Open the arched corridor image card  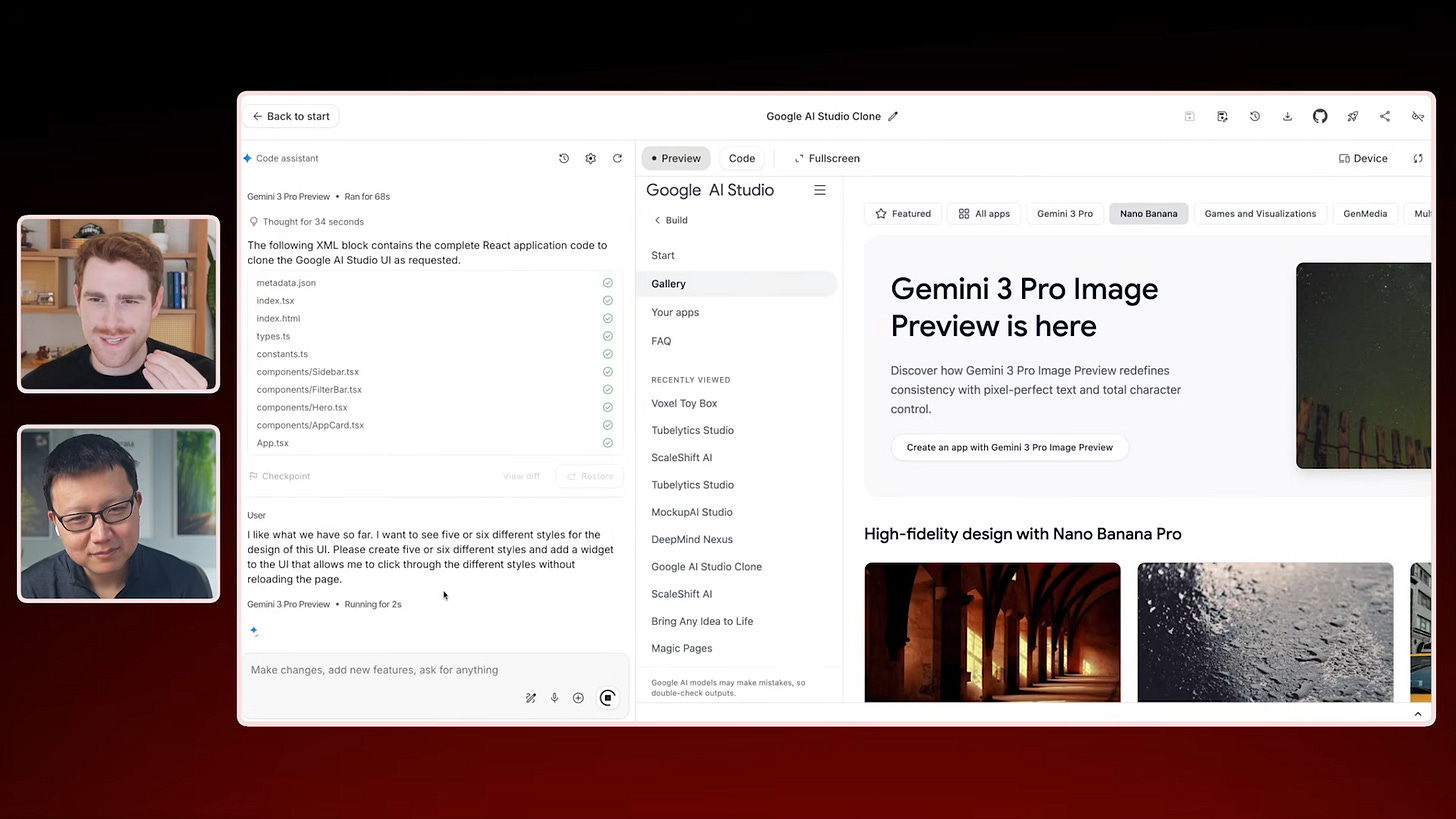(992, 632)
